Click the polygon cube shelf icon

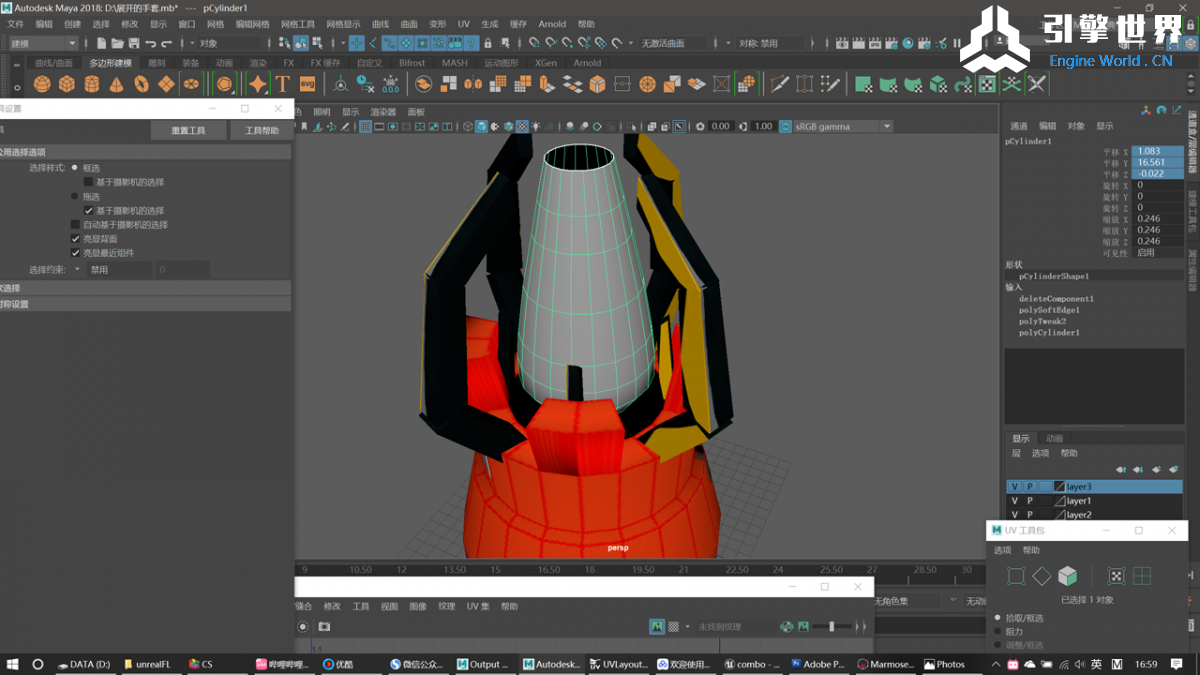[x=67, y=85]
